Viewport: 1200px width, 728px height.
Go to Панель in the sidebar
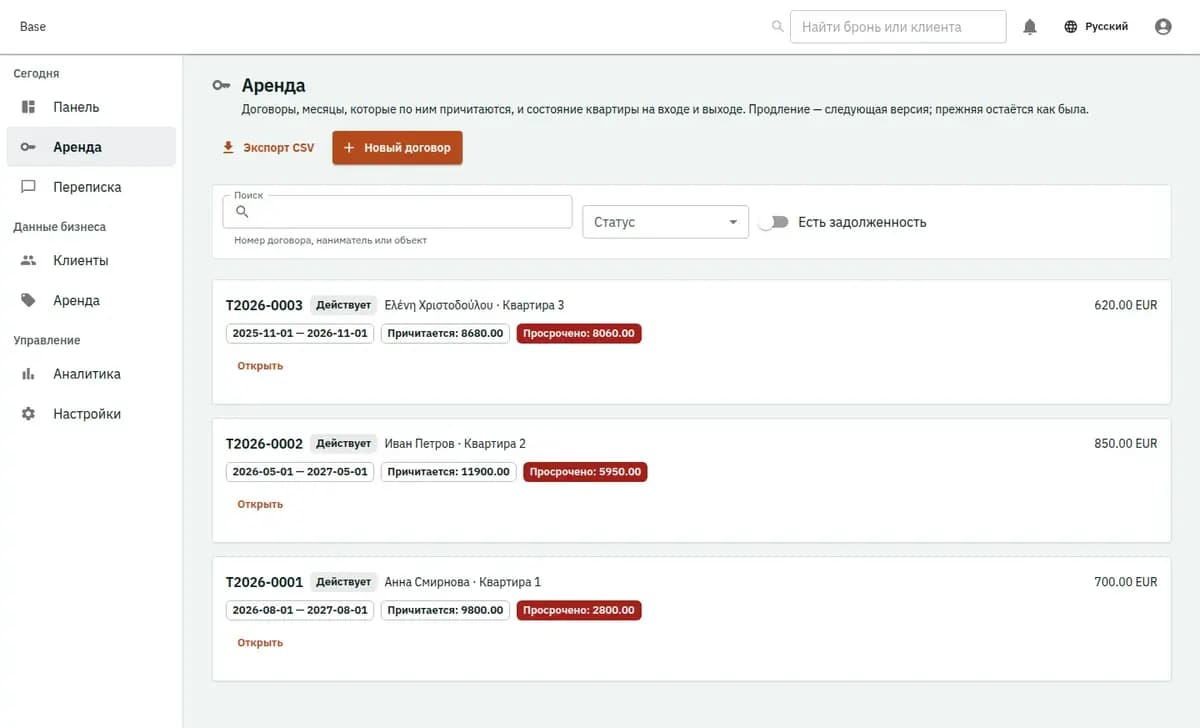tap(91, 107)
